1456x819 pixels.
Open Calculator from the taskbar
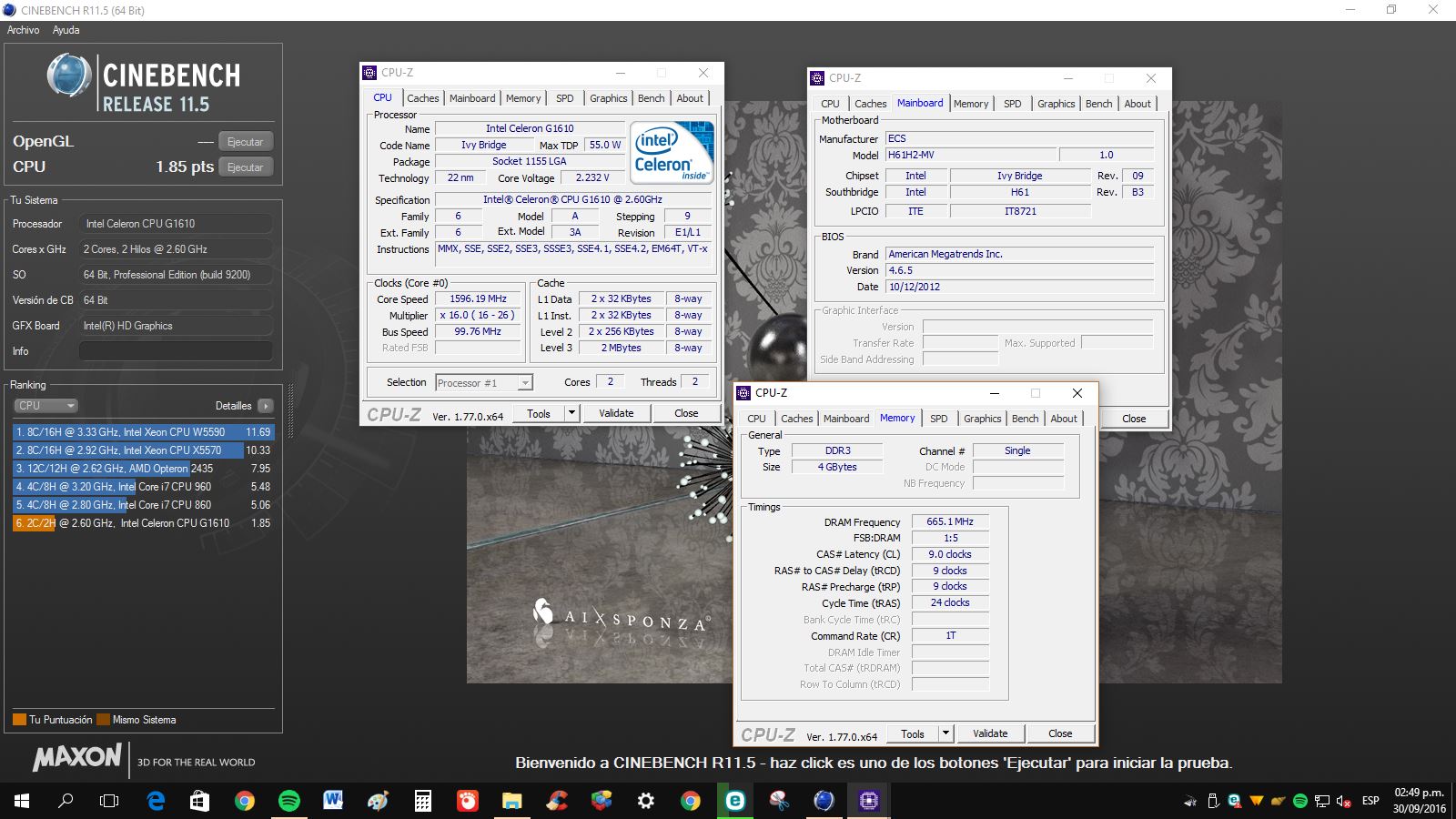coord(422,801)
